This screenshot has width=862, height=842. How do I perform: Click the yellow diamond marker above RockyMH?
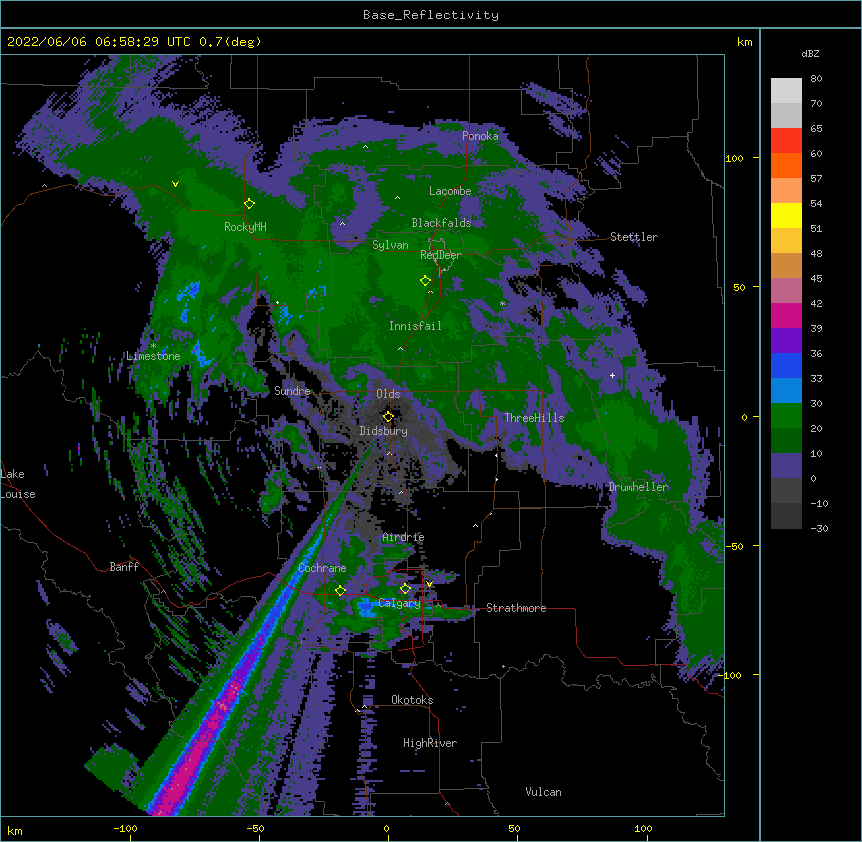(250, 204)
